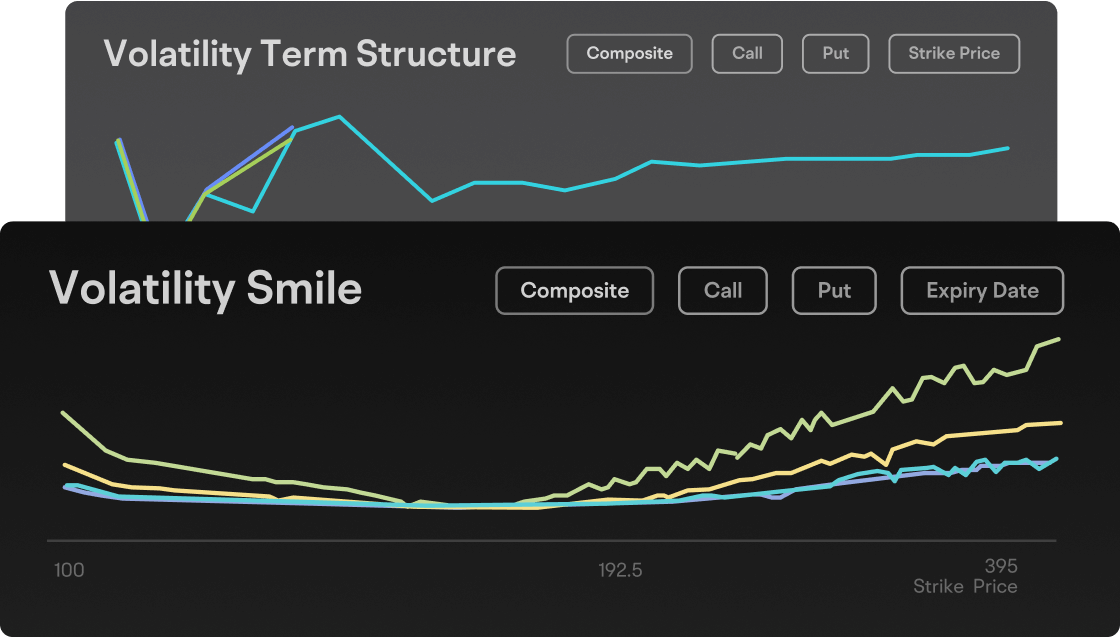Switch Volatility Smile to Call options

click(722, 290)
